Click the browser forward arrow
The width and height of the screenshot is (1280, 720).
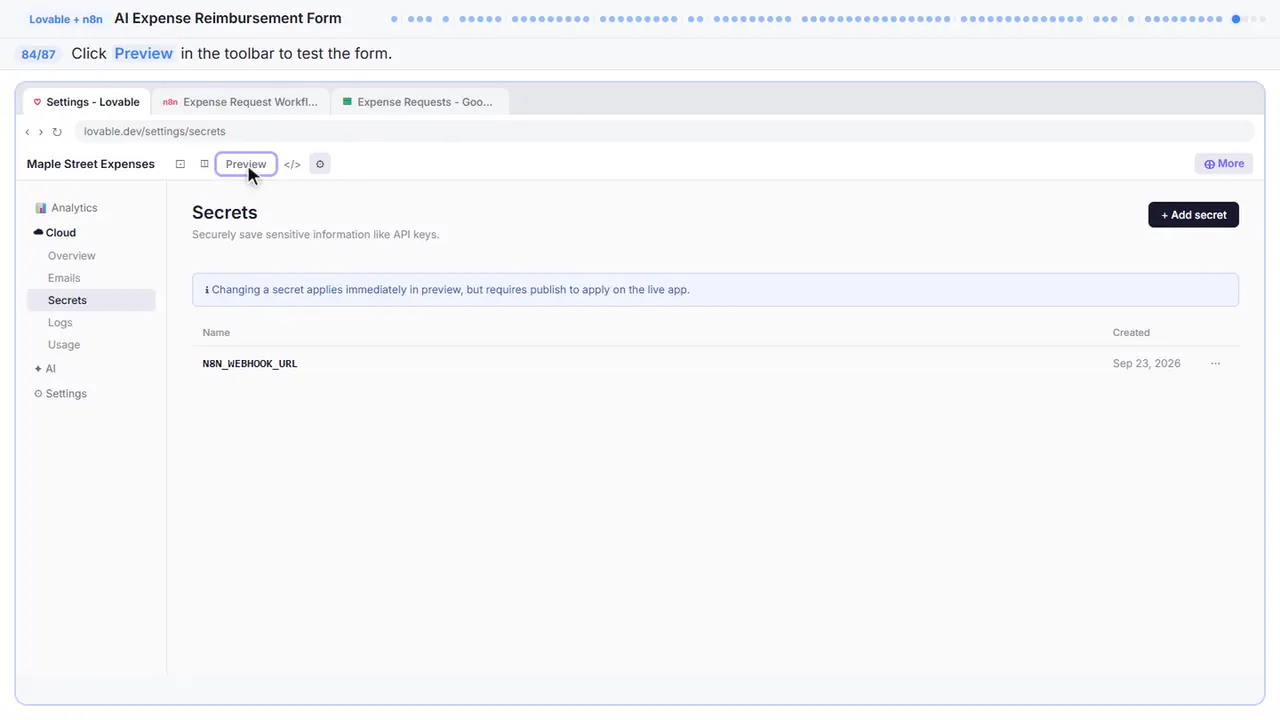pyautogui.click(x=41, y=132)
